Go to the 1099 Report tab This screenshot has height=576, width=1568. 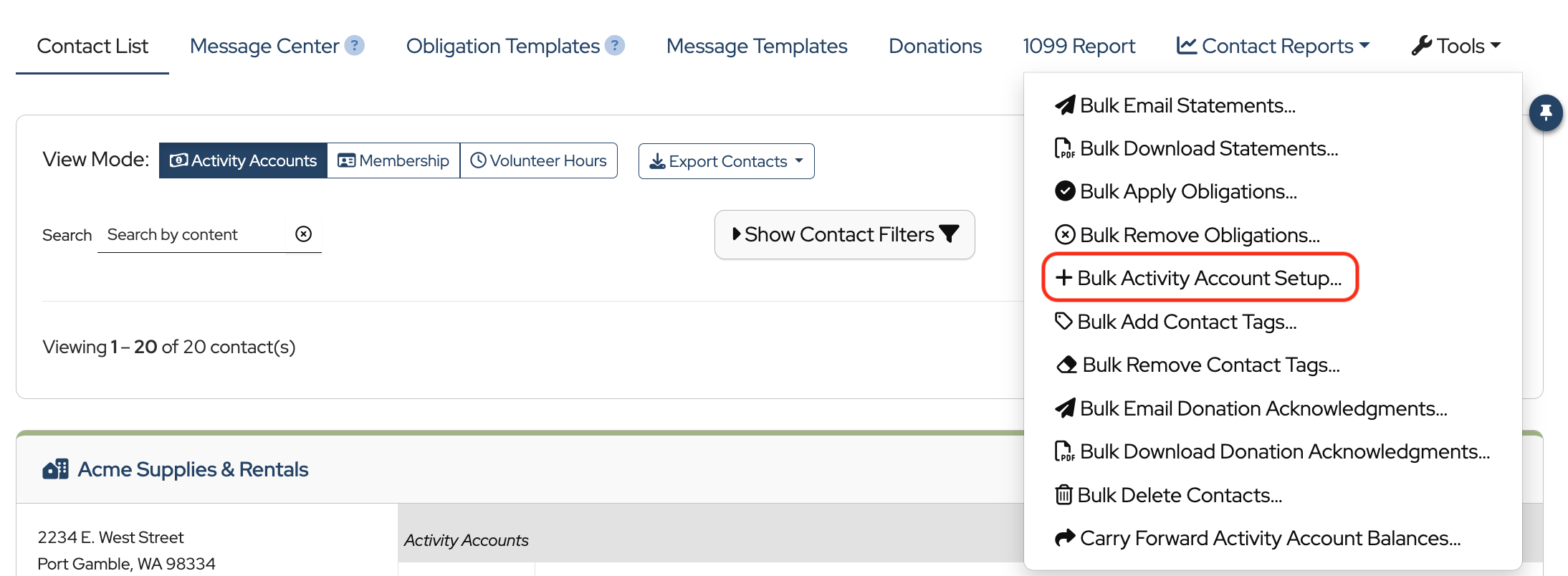[1079, 46]
